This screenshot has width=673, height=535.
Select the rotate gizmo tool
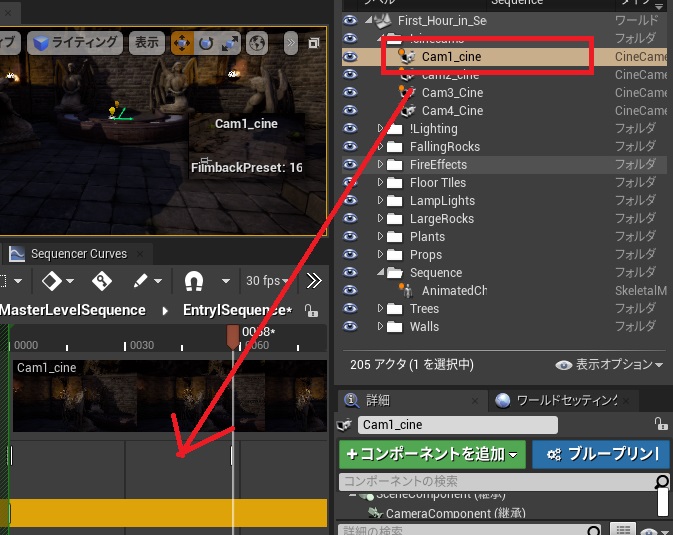[206, 43]
